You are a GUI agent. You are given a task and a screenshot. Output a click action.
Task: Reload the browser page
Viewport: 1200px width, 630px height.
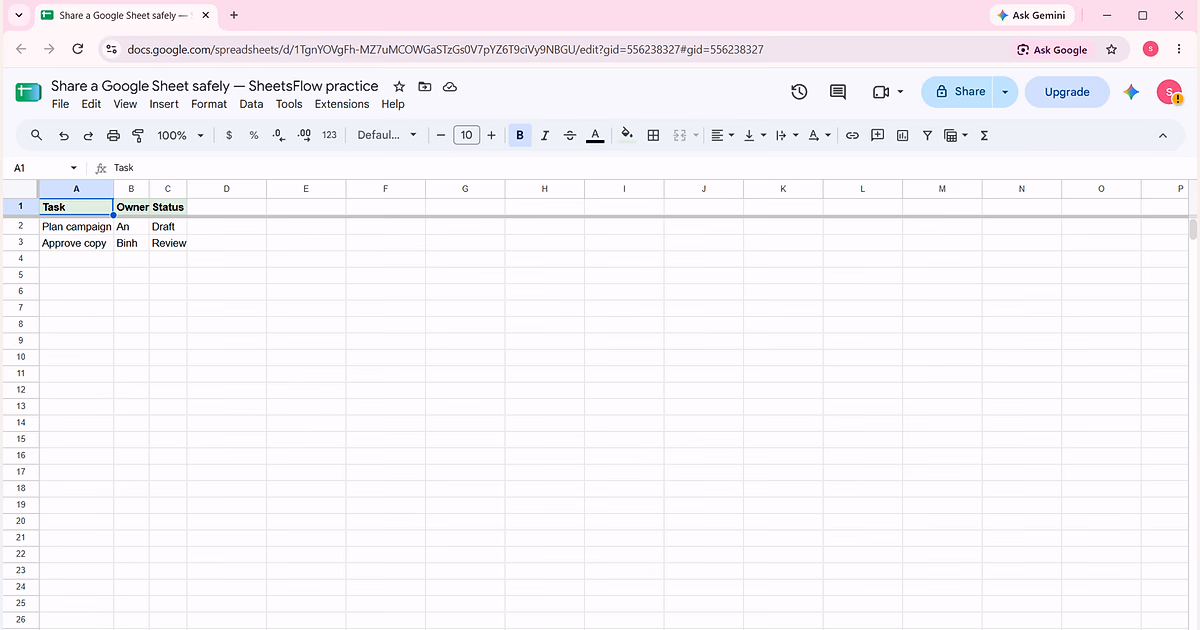(78, 49)
